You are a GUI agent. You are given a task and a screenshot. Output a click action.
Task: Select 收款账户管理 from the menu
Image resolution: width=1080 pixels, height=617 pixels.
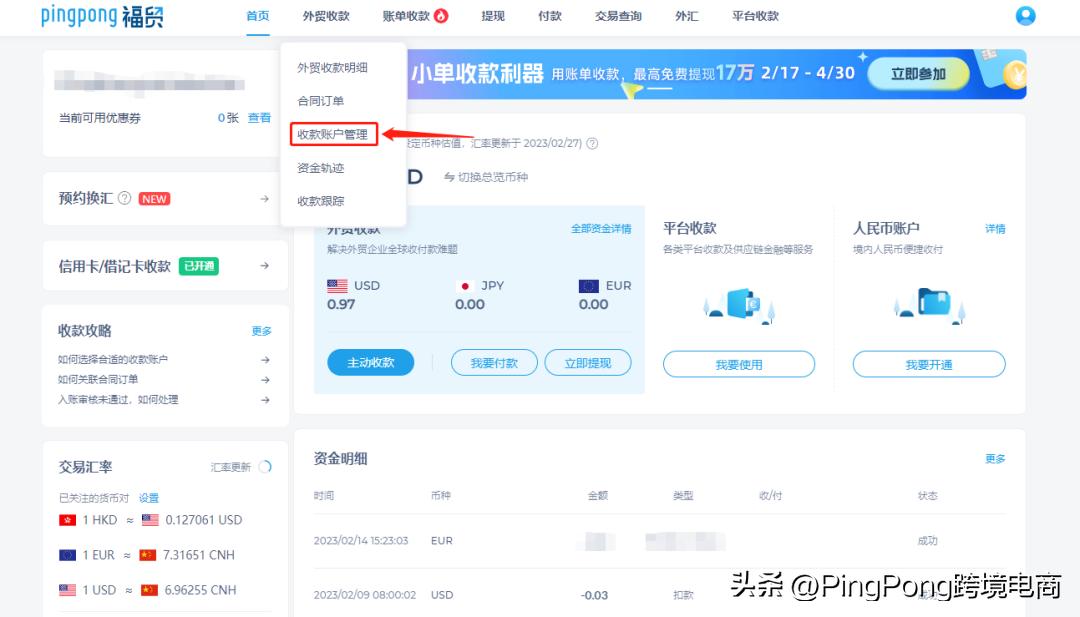(x=330, y=133)
